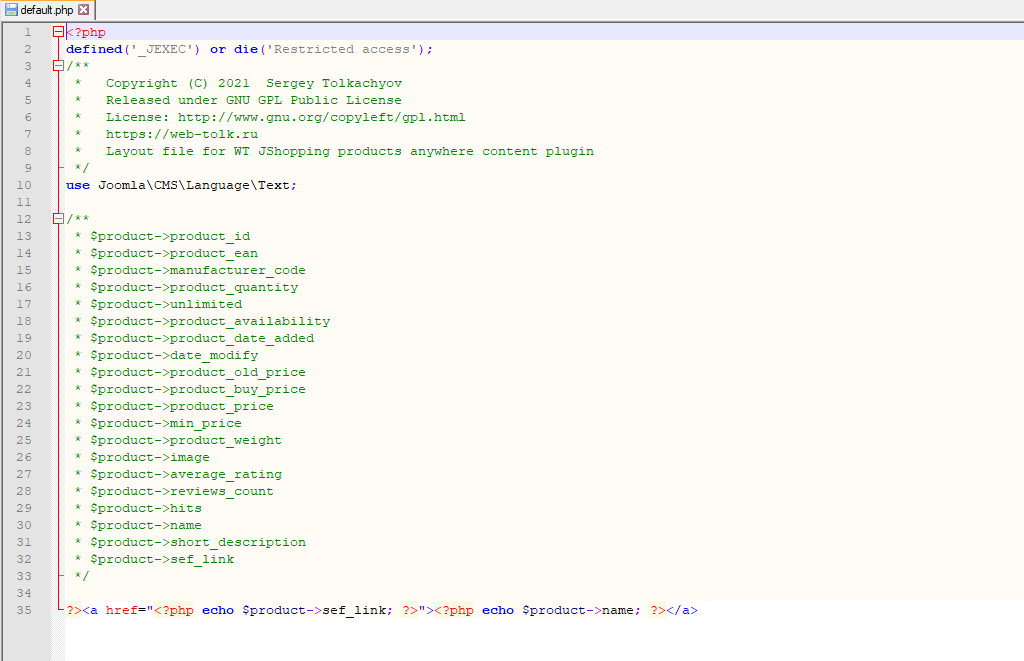
Task: Close the default.php tab with red X
Action: [84, 10]
